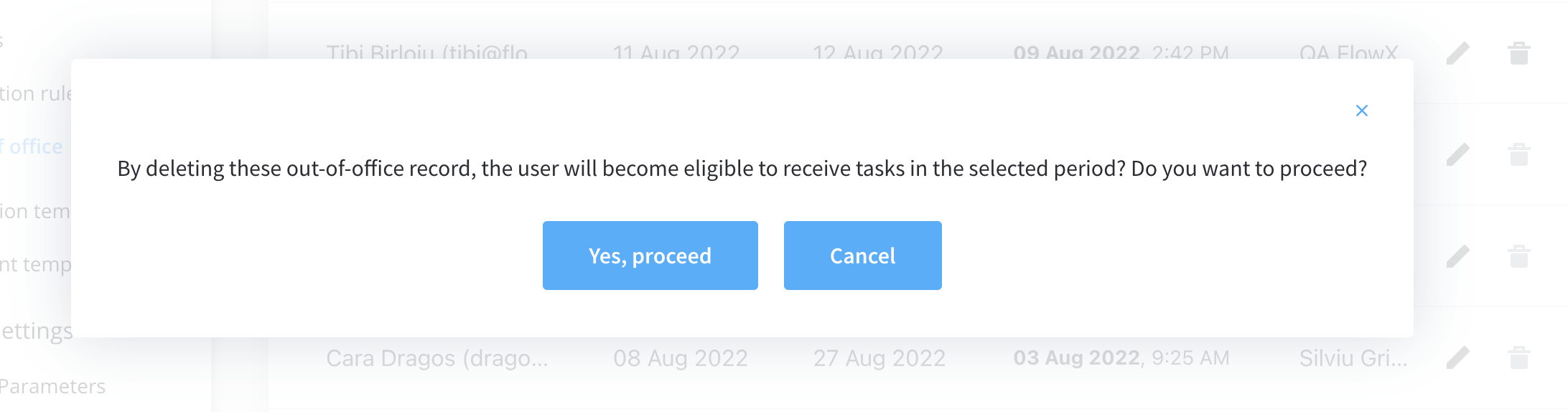Screen dimensions: 1568x412
Task: Cancel the out-of-office deletion
Action: point(862,256)
